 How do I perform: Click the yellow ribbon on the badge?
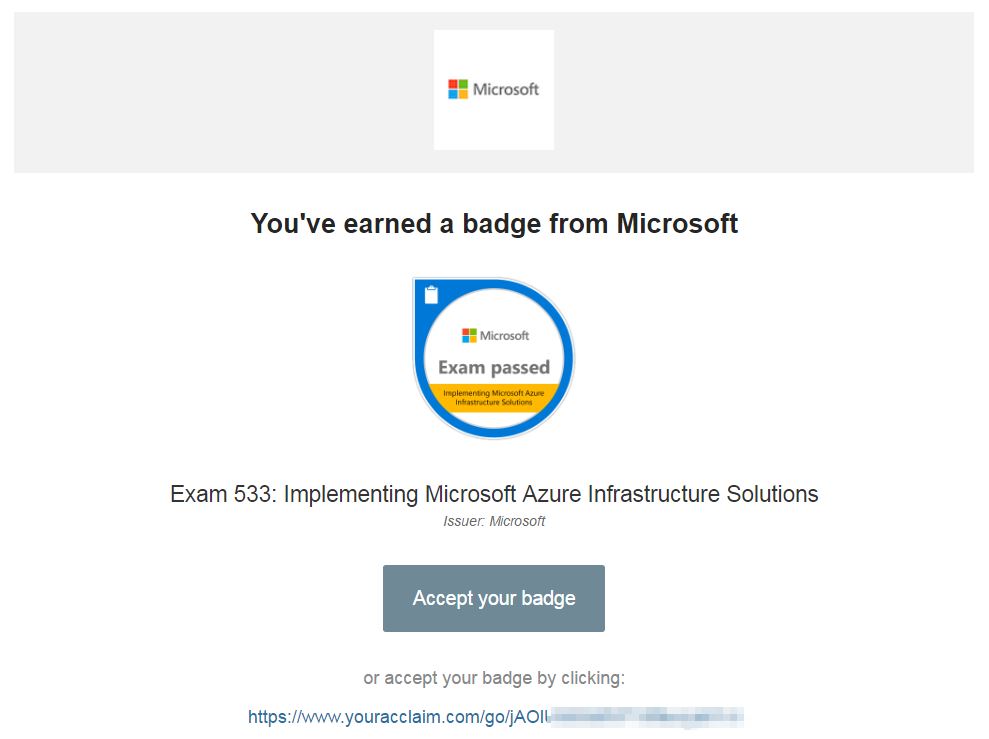click(x=494, y=397)
